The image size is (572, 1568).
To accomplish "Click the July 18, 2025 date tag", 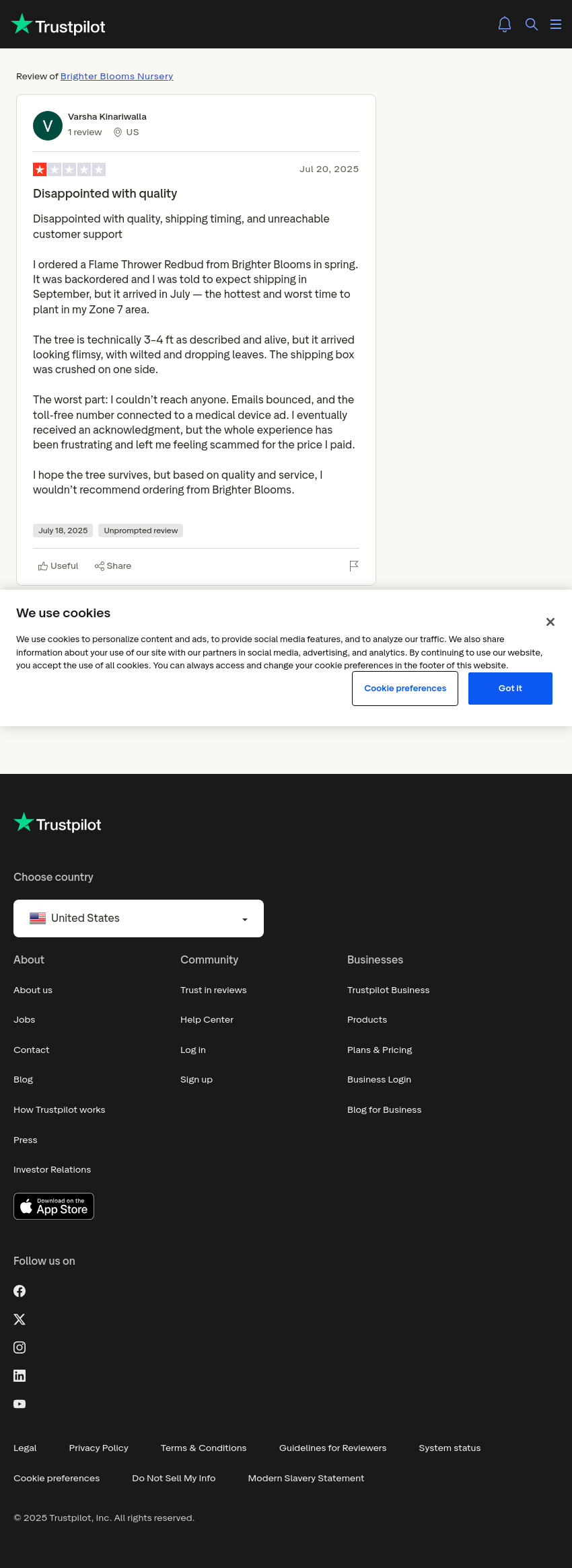I will tap(63, 531).
